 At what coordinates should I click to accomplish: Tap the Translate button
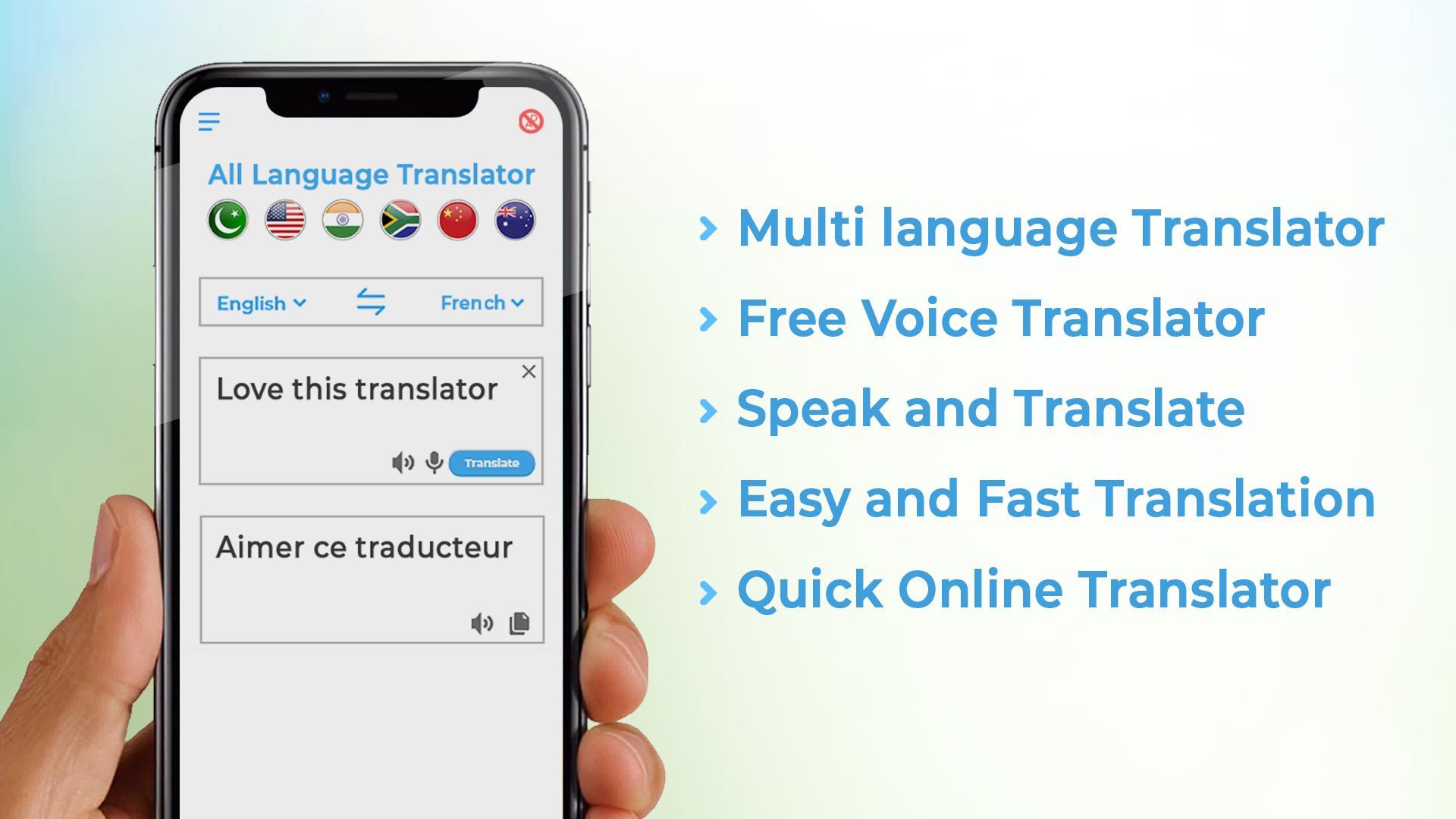point(493,462)
